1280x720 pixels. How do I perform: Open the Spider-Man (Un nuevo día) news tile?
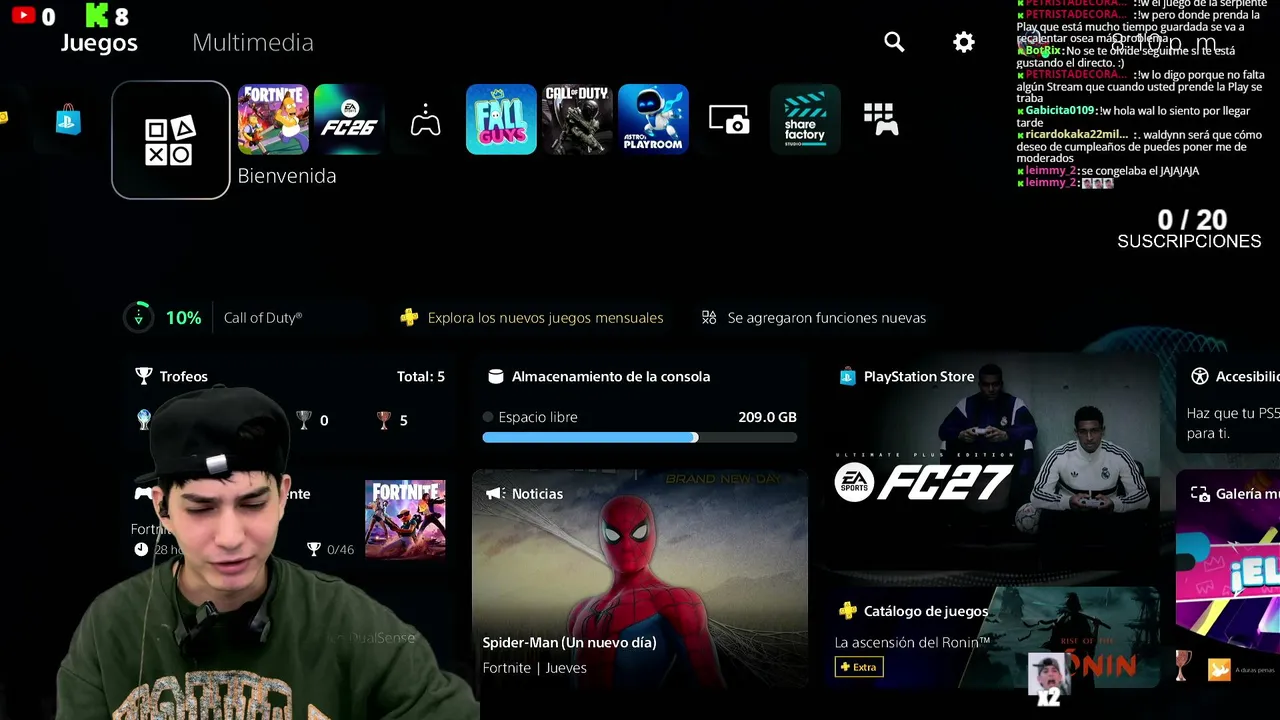[640, 579]
